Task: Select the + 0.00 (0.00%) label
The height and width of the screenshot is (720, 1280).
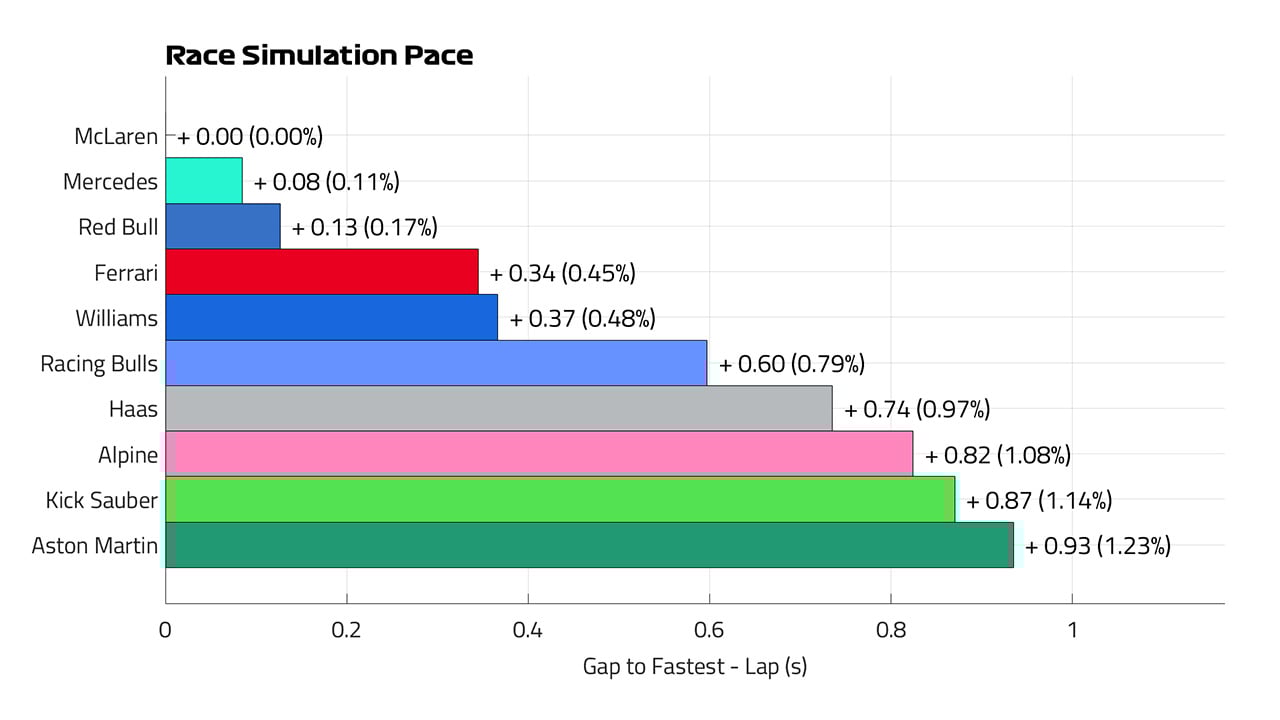Action: [x=250, y=136]
